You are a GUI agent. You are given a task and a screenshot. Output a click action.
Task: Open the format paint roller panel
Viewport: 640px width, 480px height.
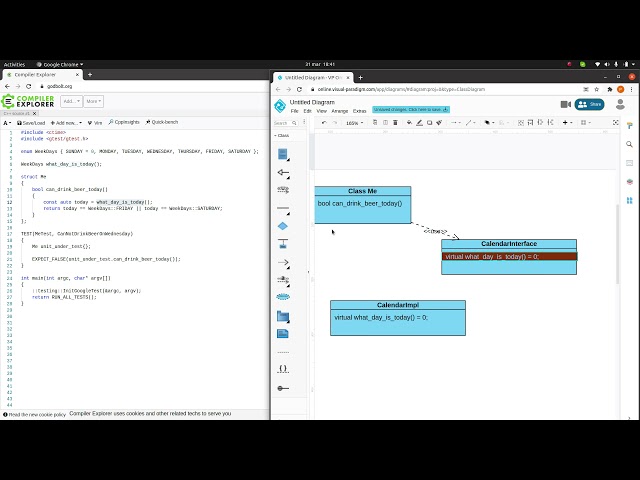pos(629,126)
